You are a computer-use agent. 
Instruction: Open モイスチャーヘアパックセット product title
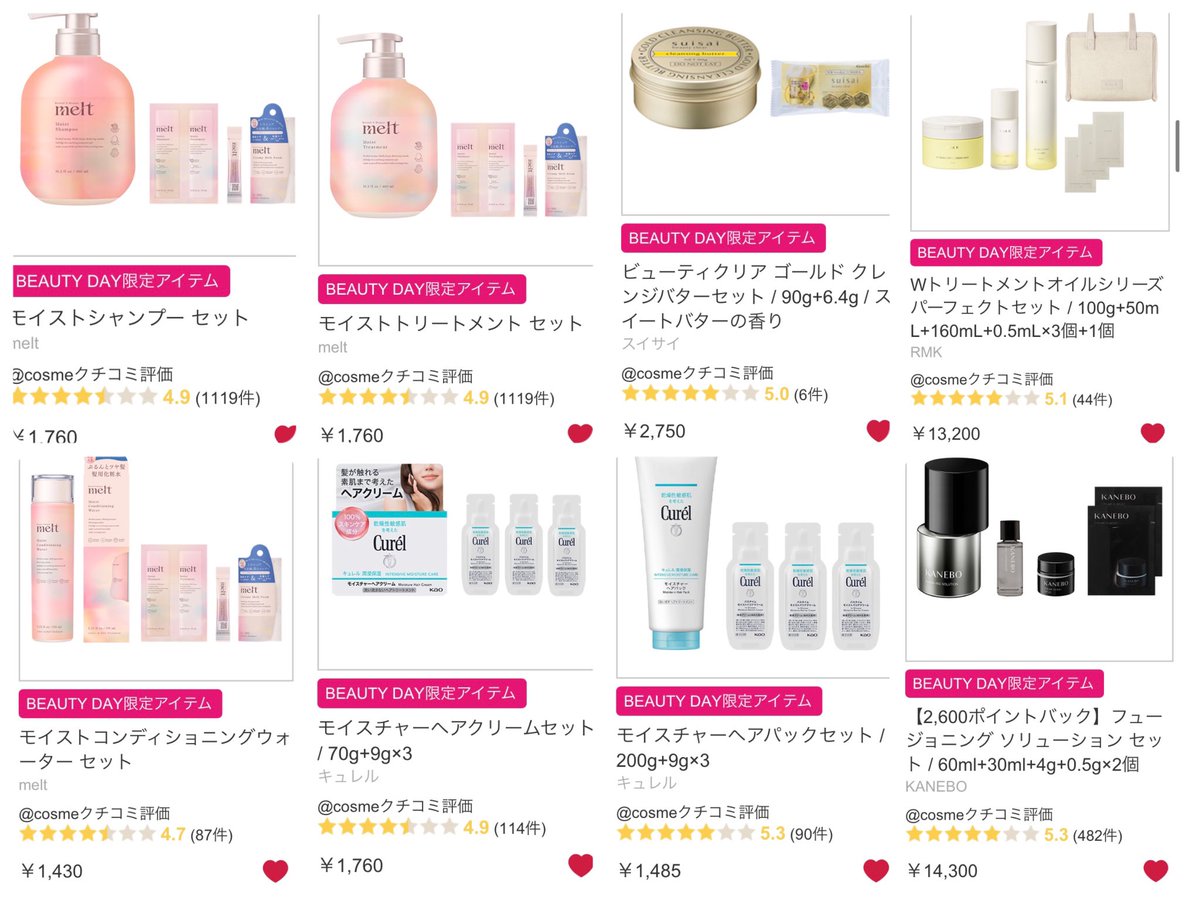pos(750,747)
